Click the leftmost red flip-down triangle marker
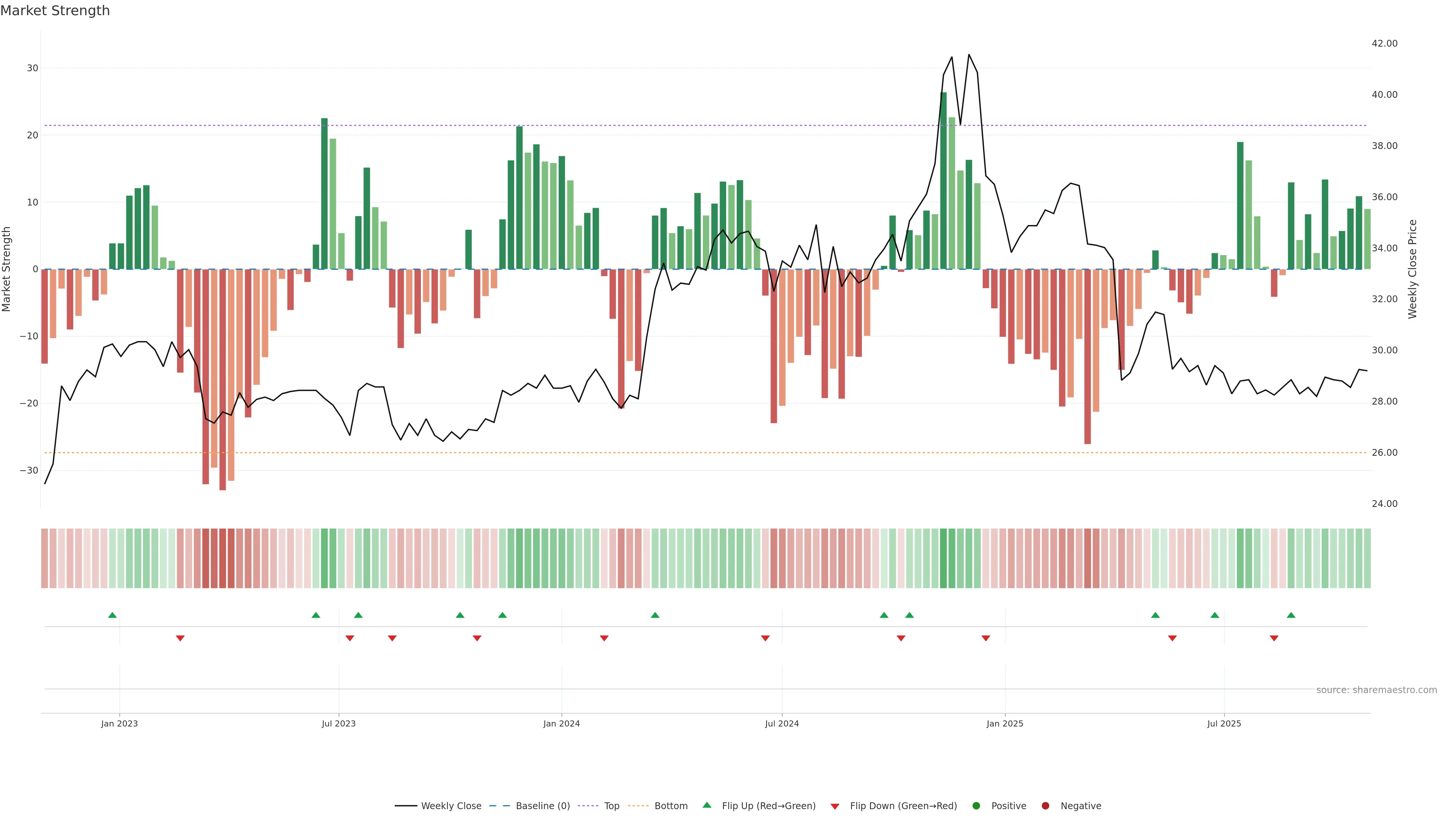1456x819 pixels. pos(180,638)
